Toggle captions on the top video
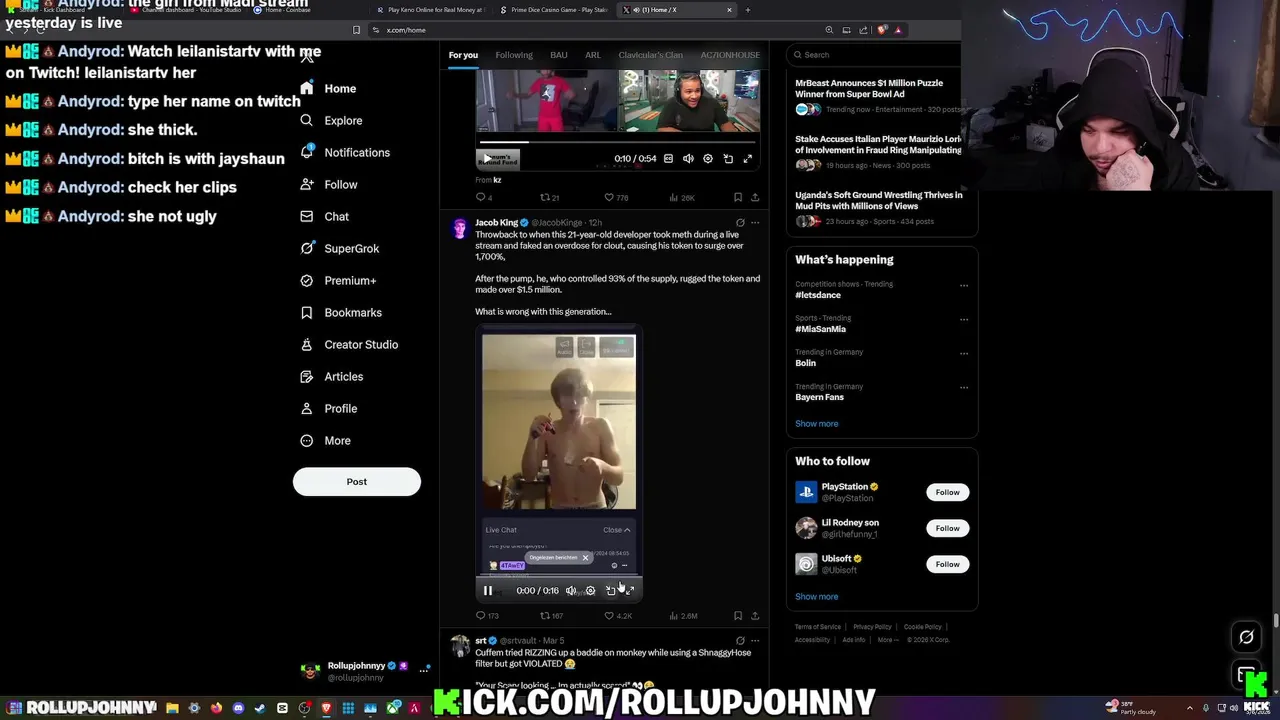1280x720 pixels. pos(669,159)
